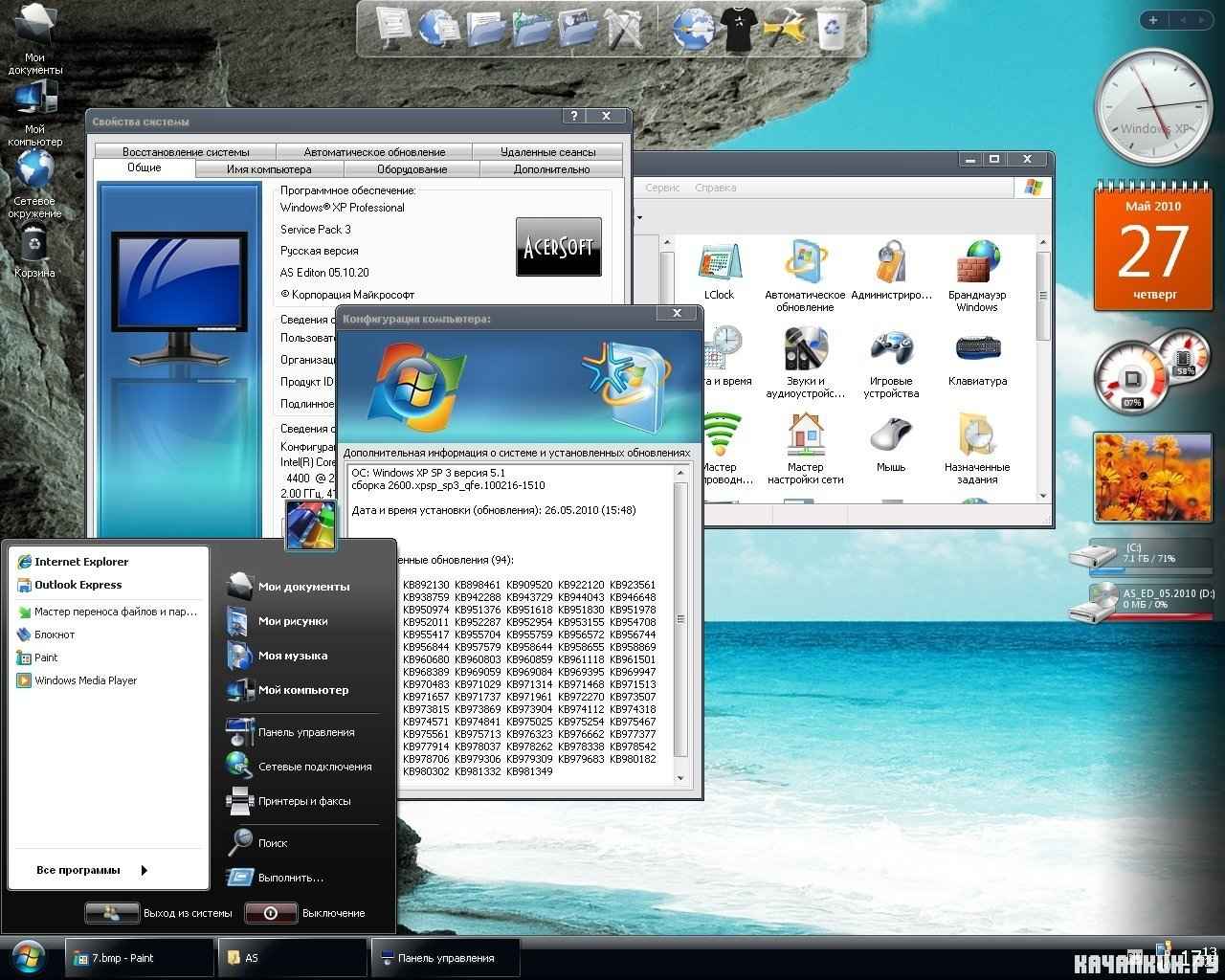Switch to Удаленные сеансы tab
Screen dimensions: 1225x980
(x=547, y=151)
